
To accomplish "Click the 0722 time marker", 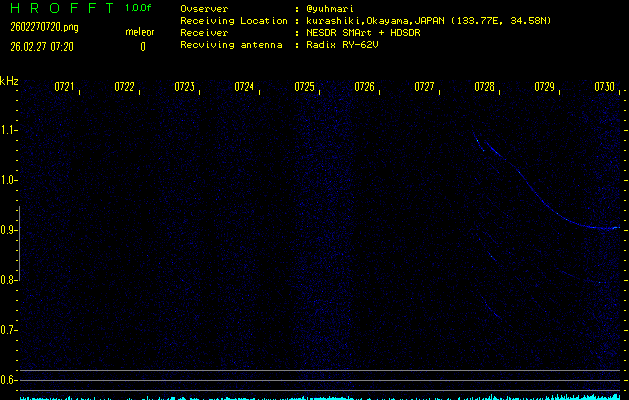I will [124, 87].
